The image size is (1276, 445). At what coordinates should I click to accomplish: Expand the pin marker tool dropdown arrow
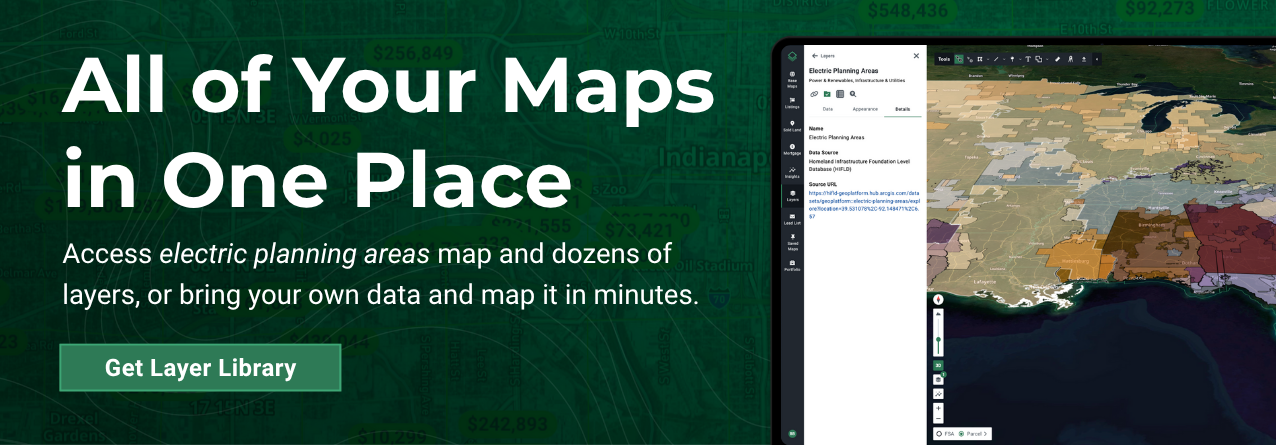[1019, 59]
